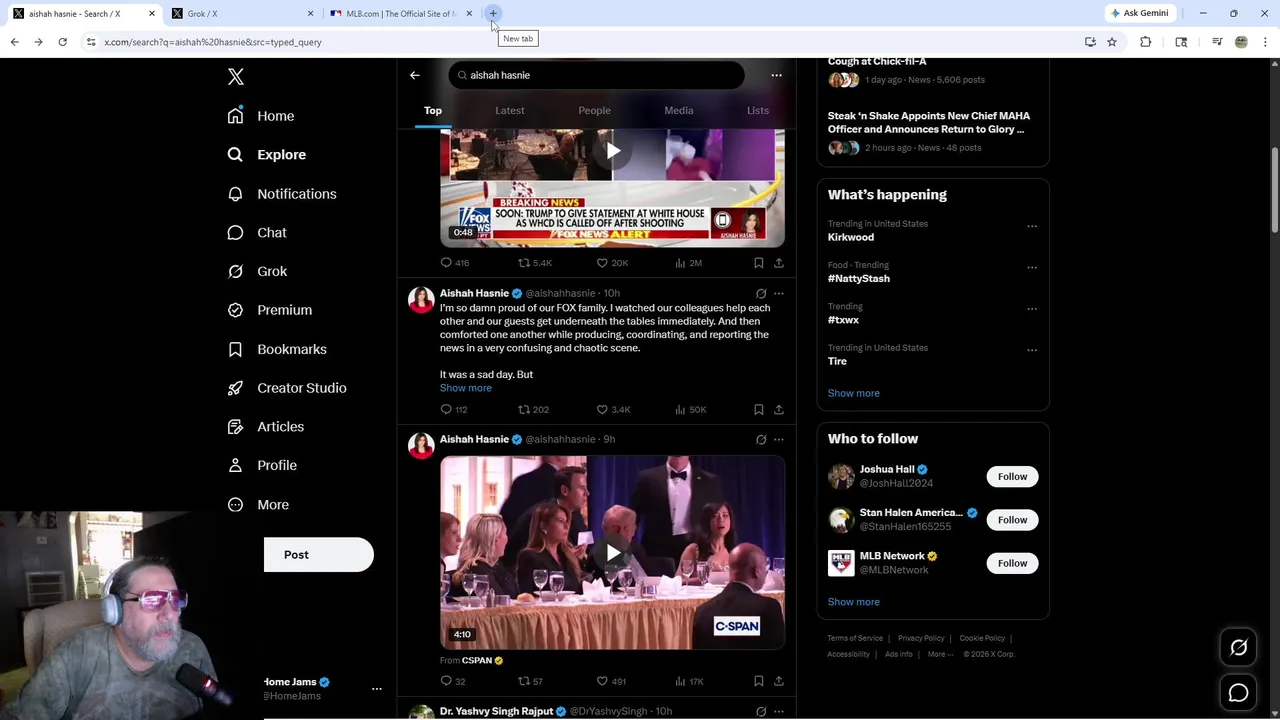The image size is (1280, 720).
Task: Click the back arrow beside search box
Action: (x=415, y=75)
